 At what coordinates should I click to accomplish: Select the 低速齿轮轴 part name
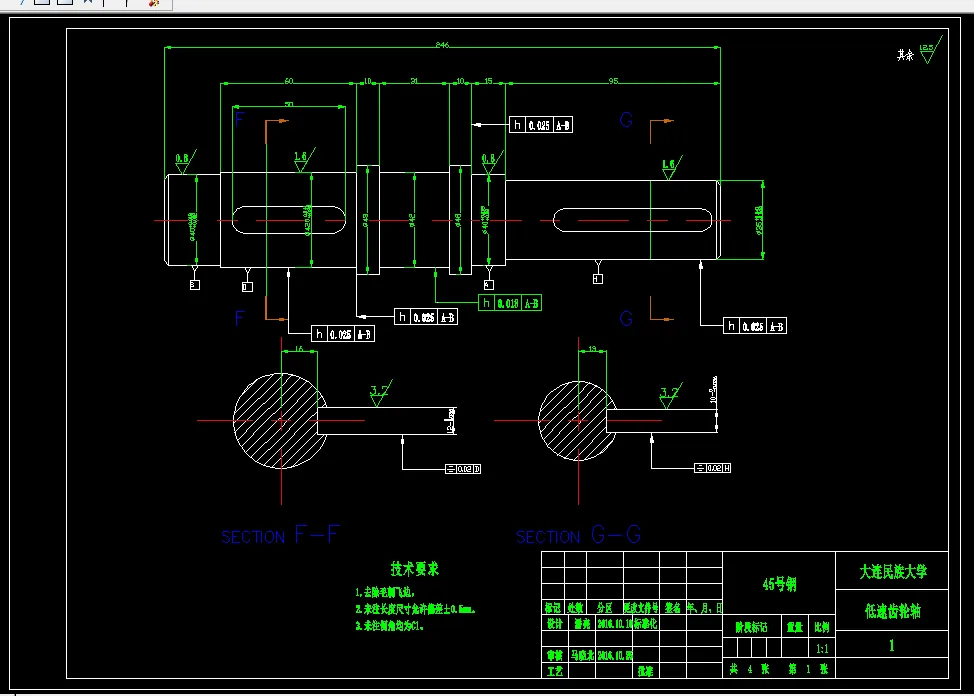tap(893, 611)
